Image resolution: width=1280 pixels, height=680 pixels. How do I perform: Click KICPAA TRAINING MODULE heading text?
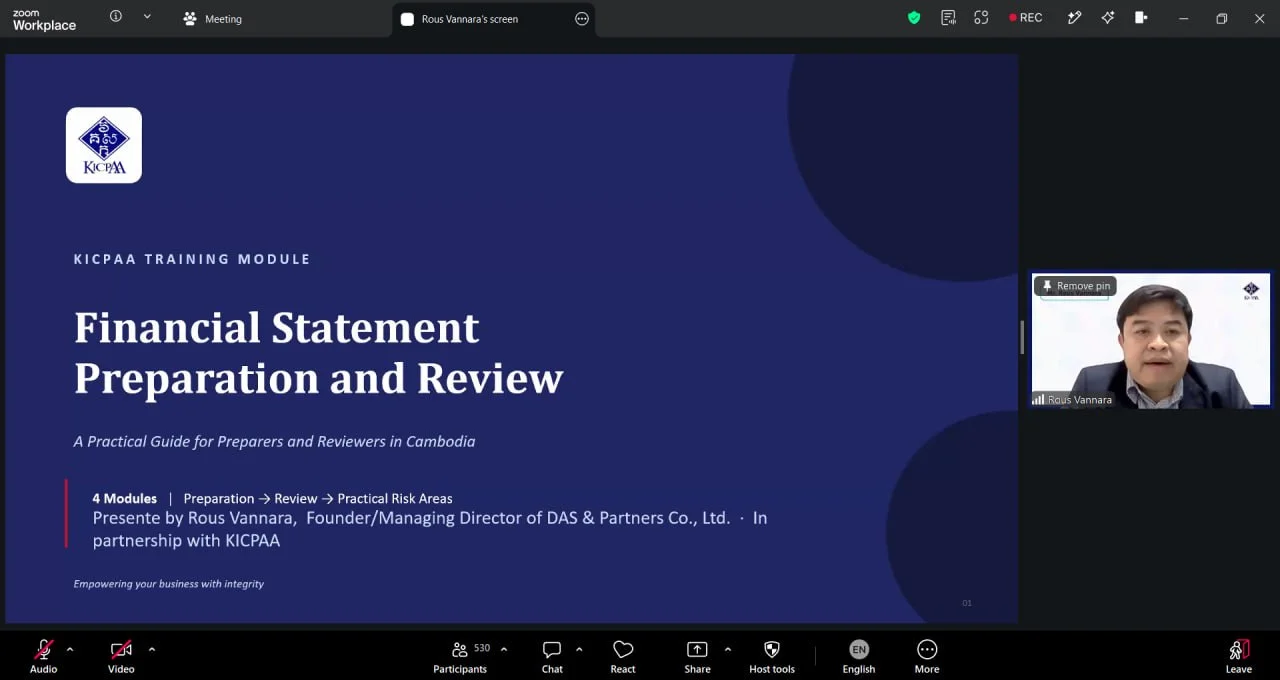point(192,259)
